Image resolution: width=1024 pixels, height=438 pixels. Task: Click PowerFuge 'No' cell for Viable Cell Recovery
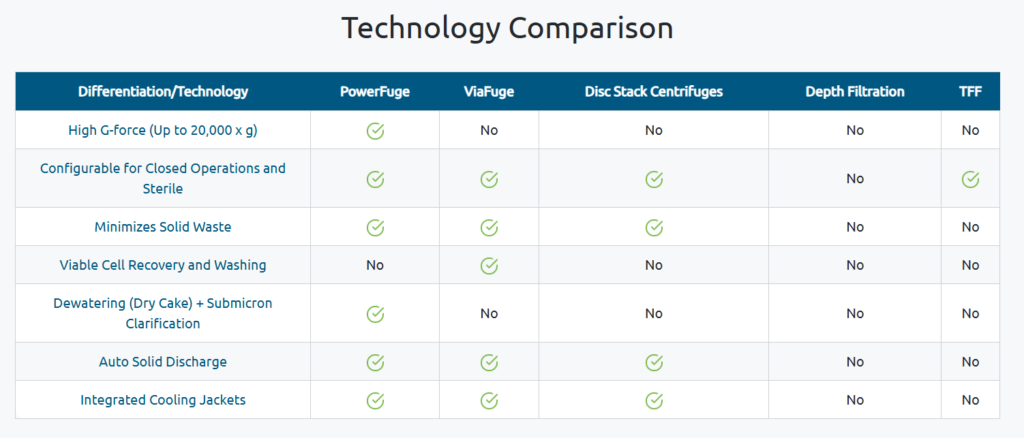(375, 266)
